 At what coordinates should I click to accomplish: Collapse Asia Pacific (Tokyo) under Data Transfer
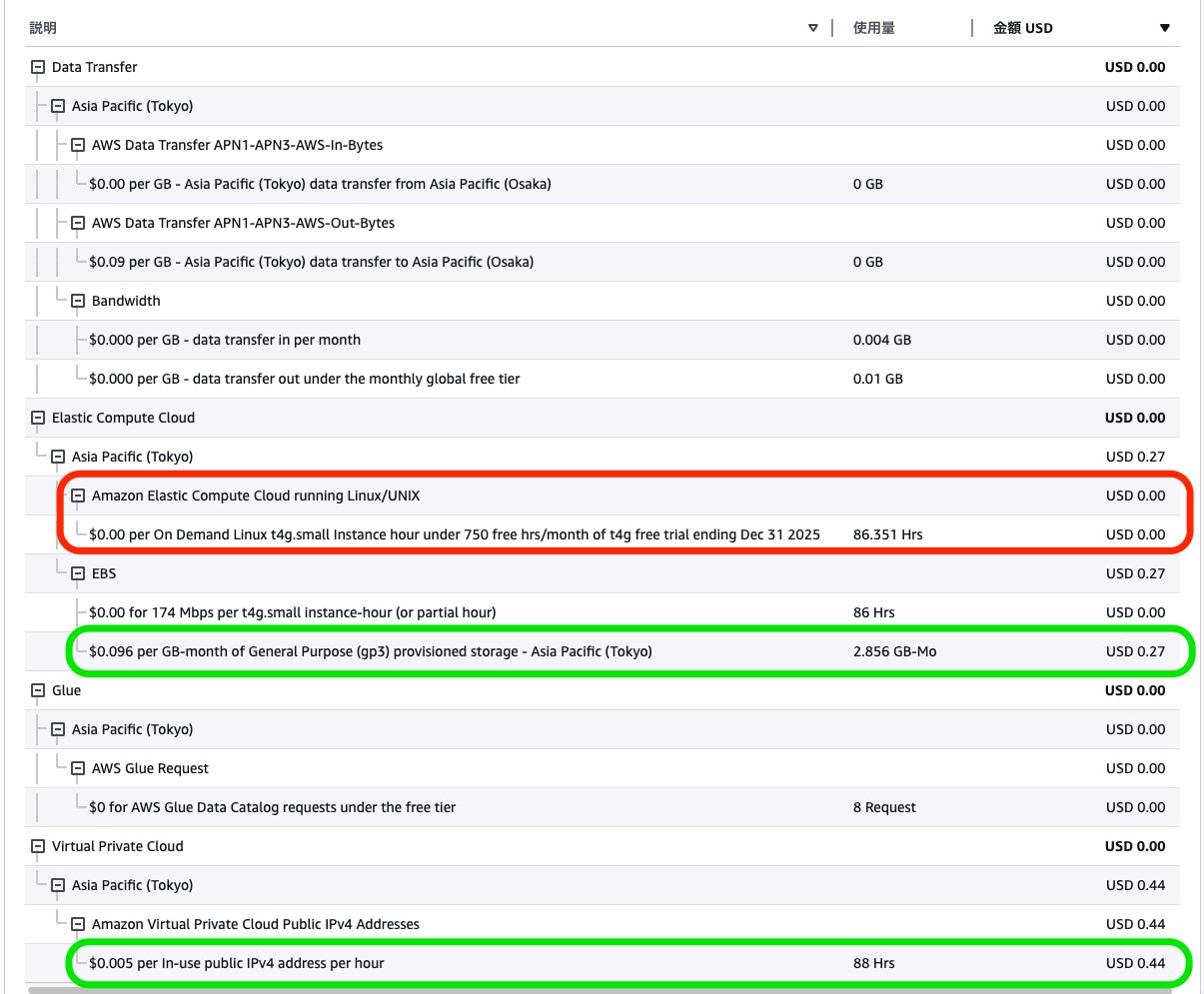click(x=58, y=106)
